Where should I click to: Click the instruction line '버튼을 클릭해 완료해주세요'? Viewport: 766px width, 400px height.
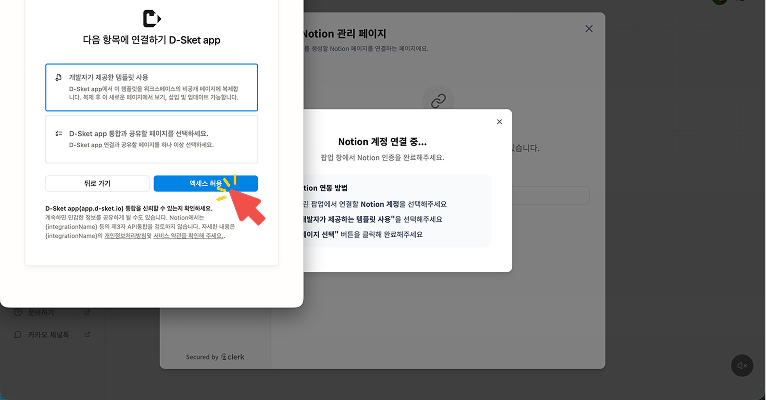point(363,234)
